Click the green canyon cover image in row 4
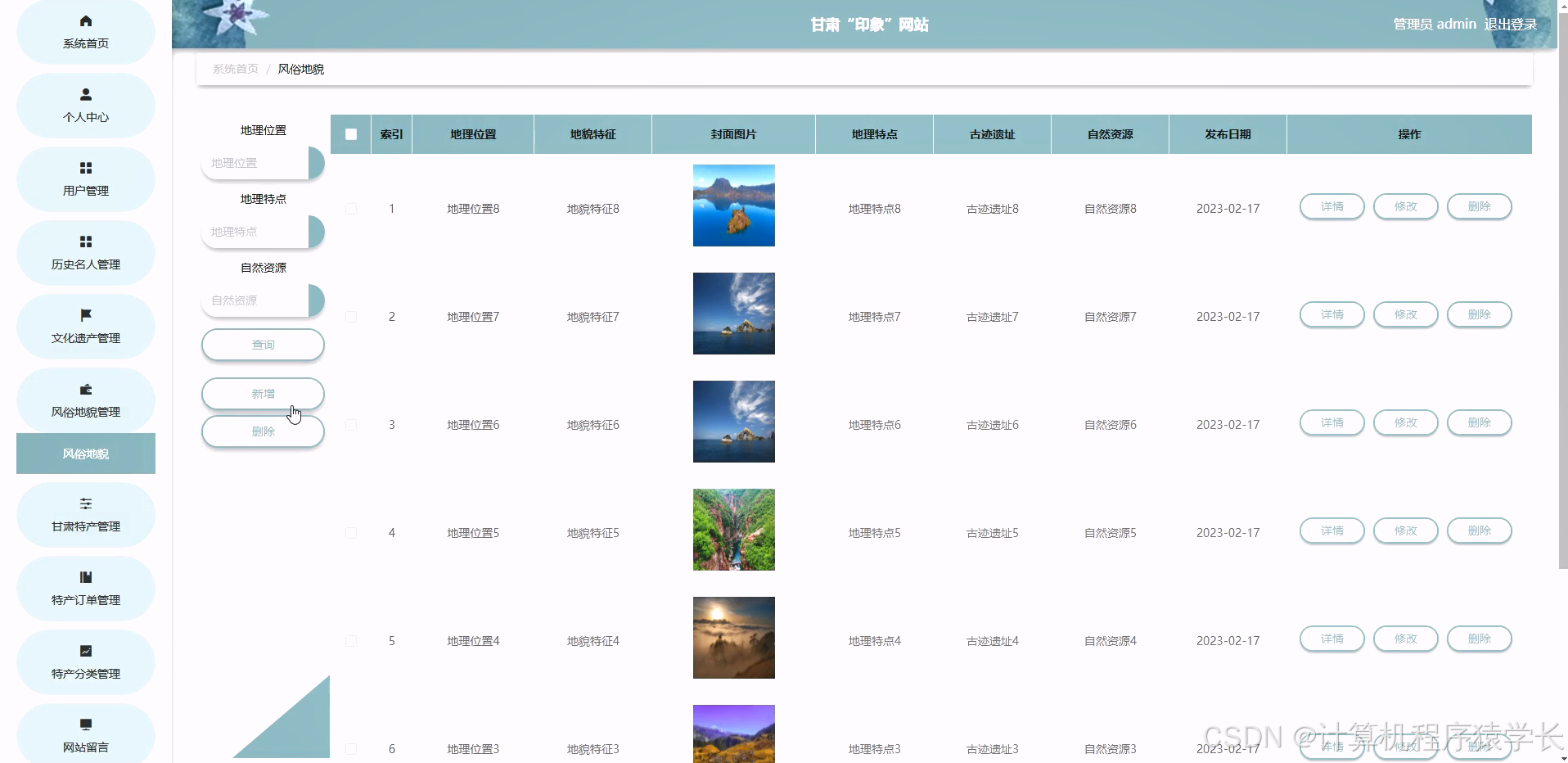 click(x=734, y=530)
